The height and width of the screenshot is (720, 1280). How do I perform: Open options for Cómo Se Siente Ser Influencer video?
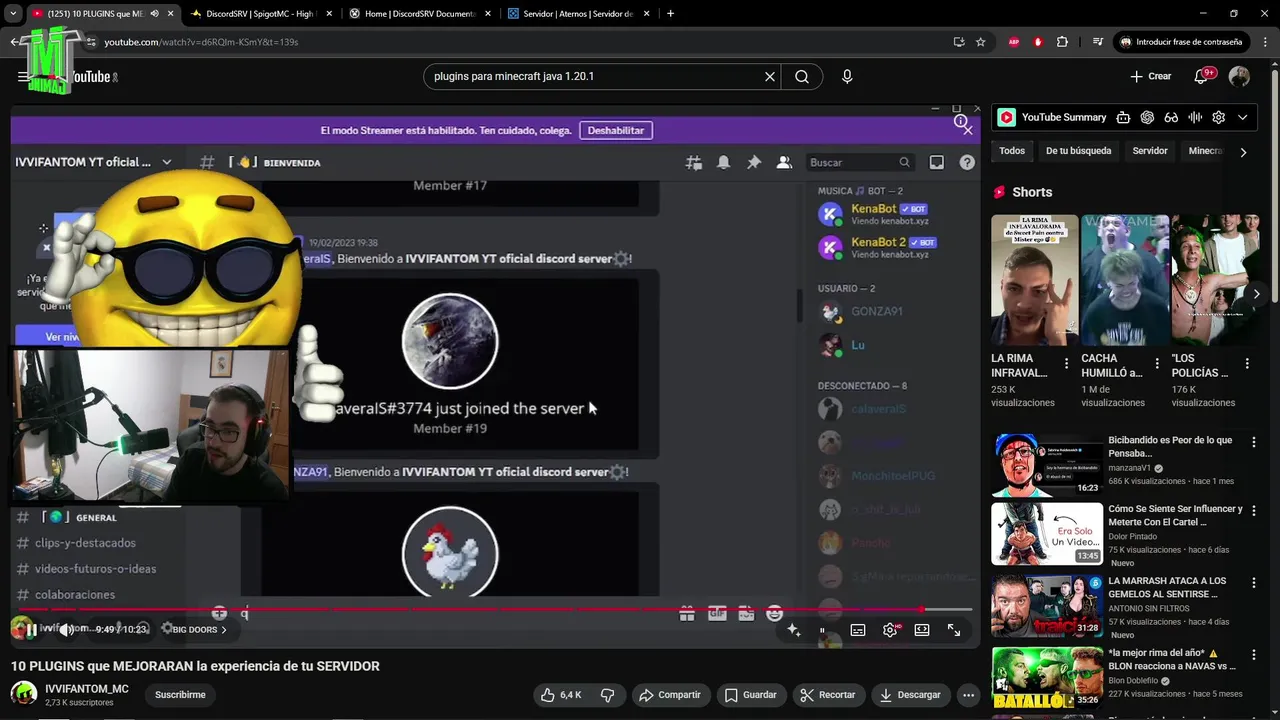tap(1254, 510)
